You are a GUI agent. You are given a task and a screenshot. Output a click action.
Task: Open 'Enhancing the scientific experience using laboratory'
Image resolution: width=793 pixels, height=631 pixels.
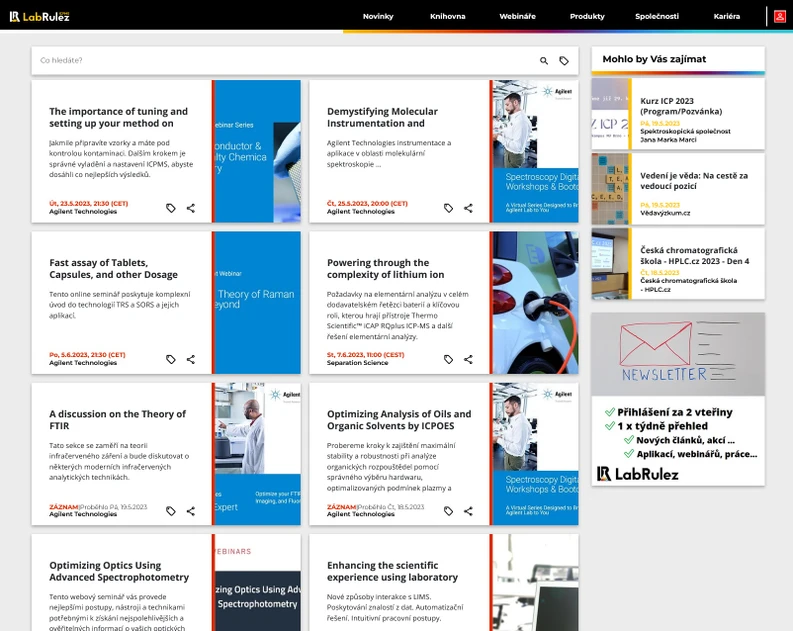tap(392, 571)
